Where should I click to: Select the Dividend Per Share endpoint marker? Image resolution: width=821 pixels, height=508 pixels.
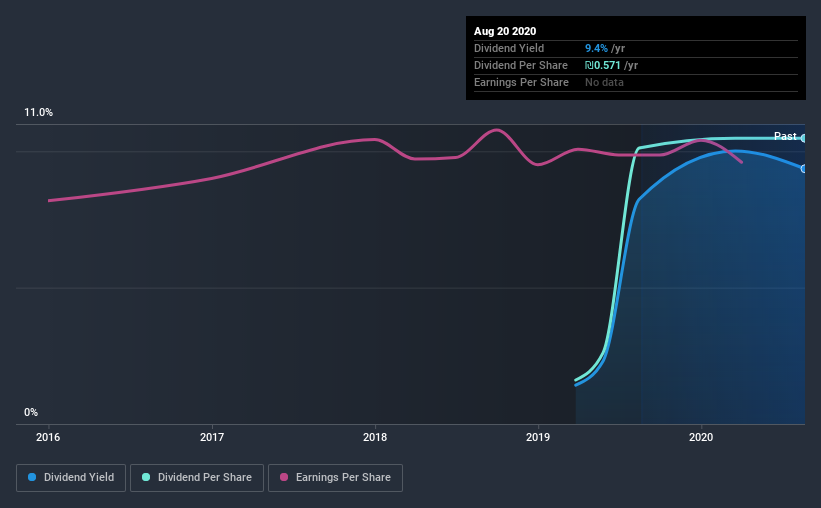click(x=804, y=138)
